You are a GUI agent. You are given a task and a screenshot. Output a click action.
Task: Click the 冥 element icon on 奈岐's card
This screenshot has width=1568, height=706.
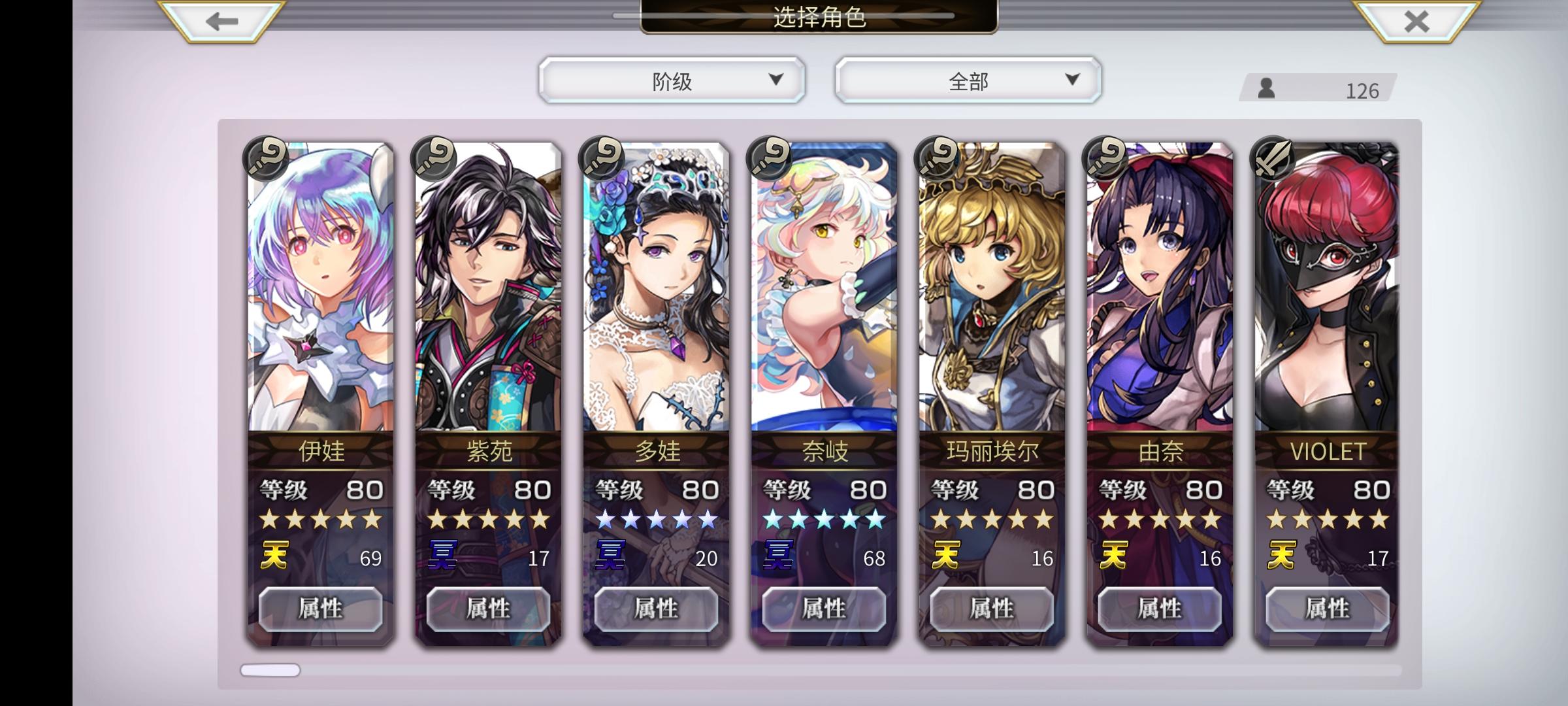pos(777,556)
